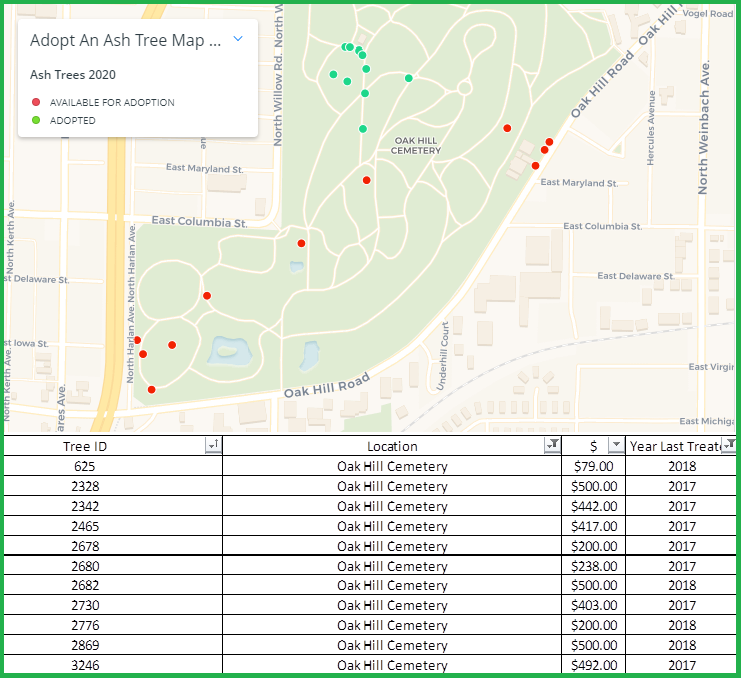
Task: Click the Location cell in row 2342
Action: tap(392, 506)
